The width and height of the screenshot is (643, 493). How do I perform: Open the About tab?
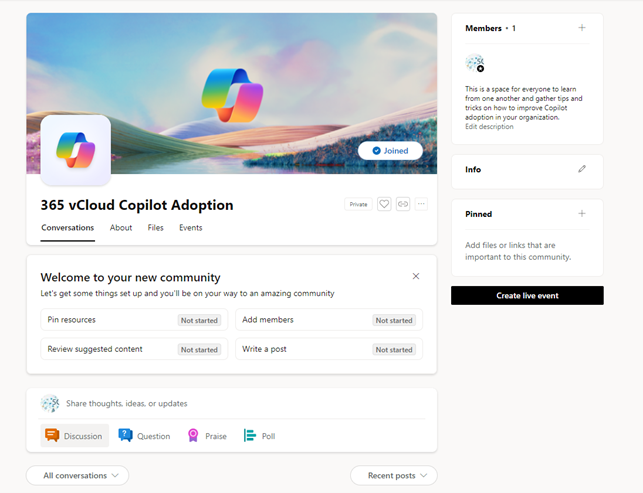click(x=121, y=228)
